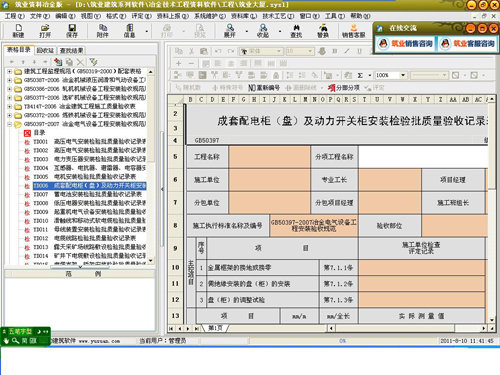
Task: Switch to the 回收站 tab
Action: (45, 50)
